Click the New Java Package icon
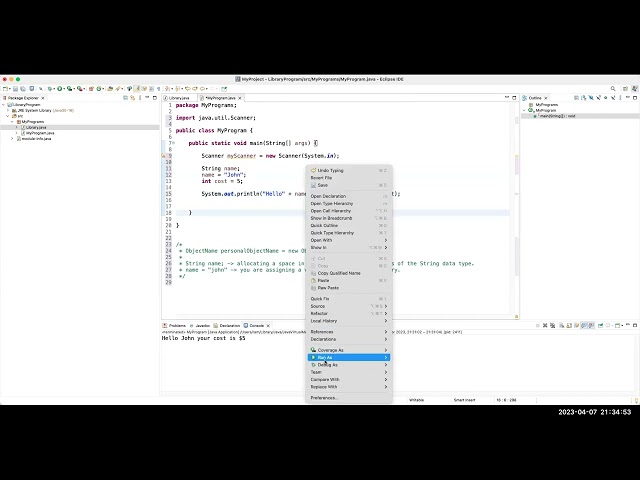This screenshot has width=640, height=480. [x=91, y=89]
